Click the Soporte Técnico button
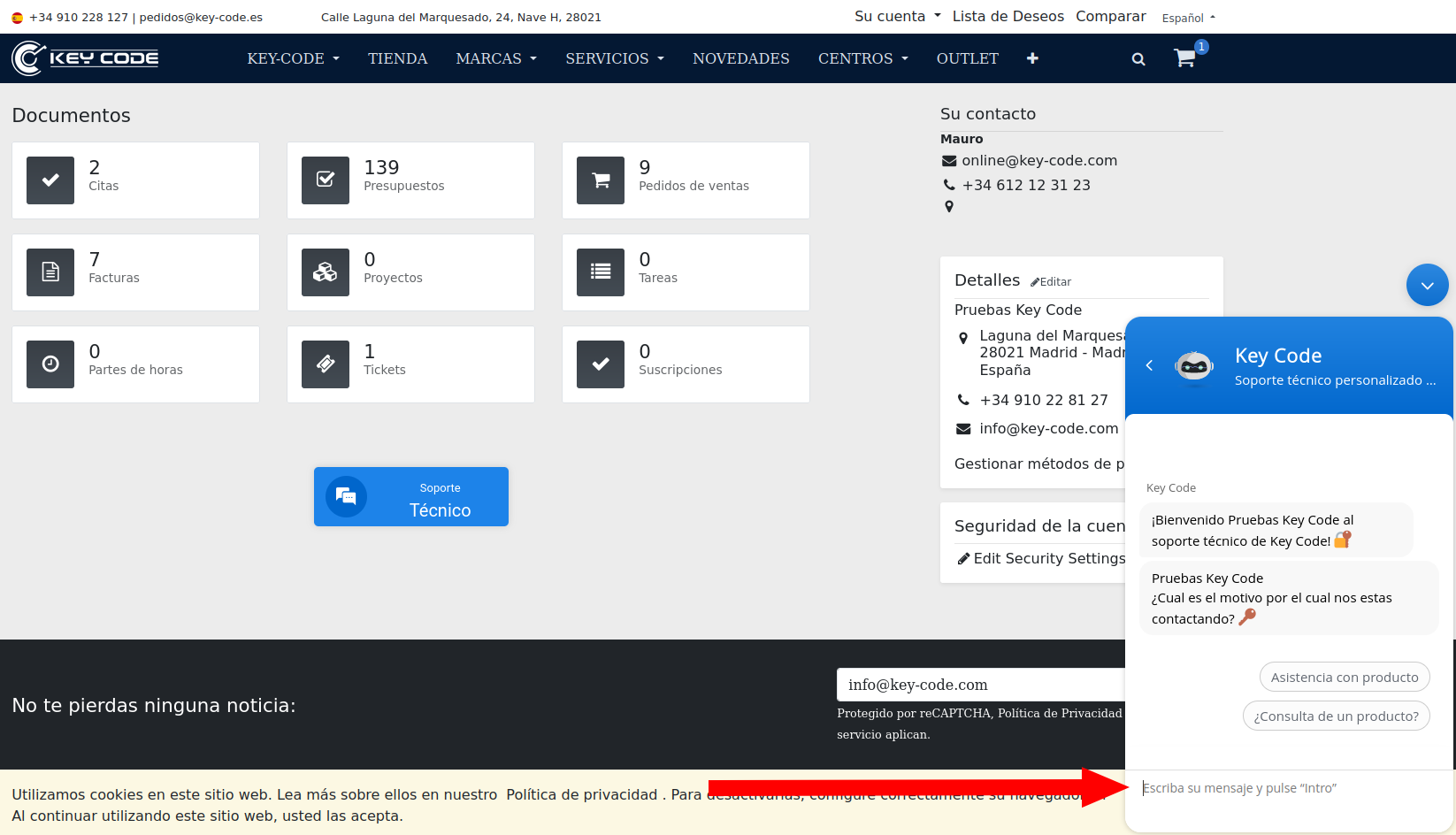 point(411,497)
